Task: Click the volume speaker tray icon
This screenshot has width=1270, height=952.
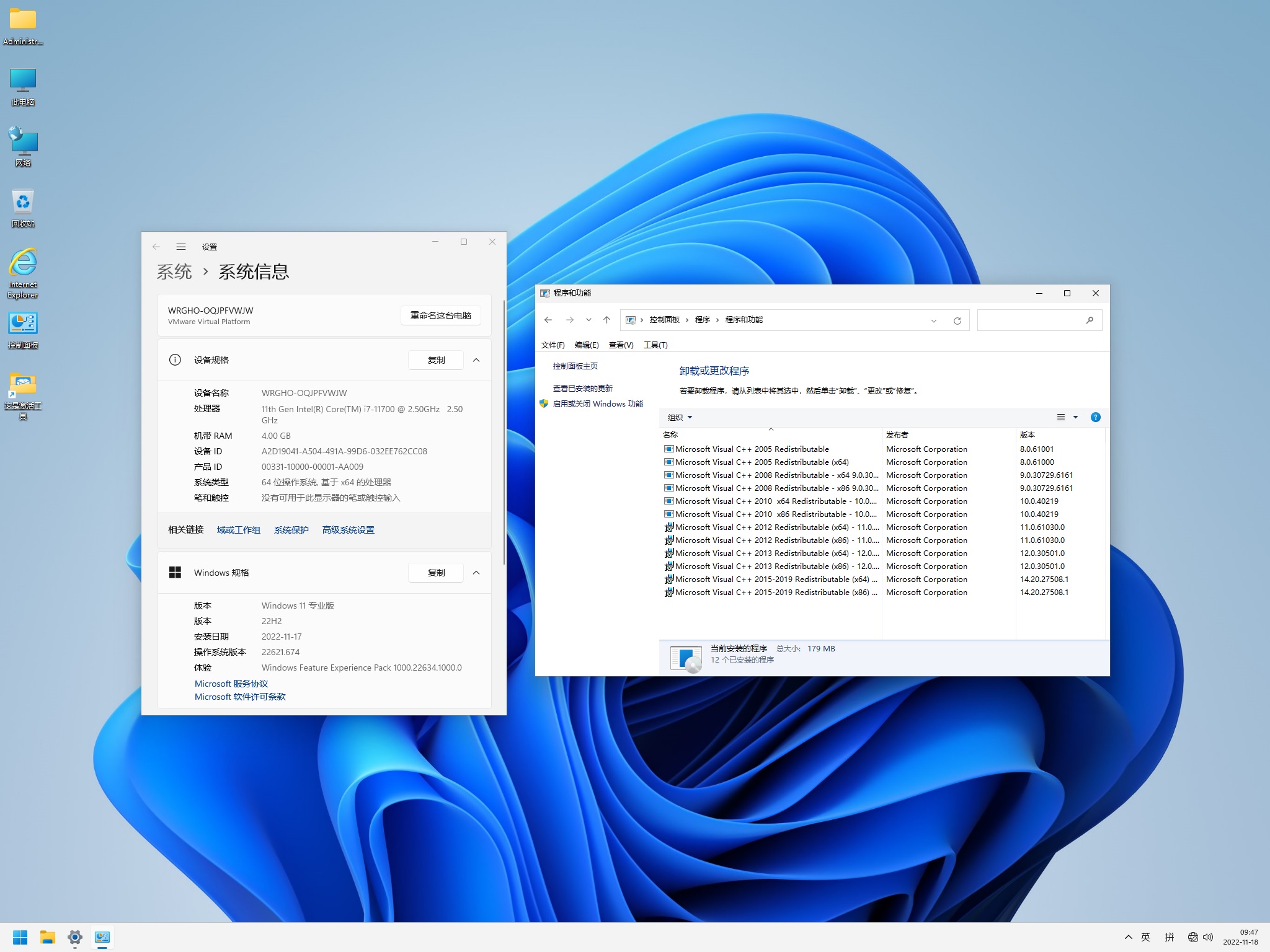Action: [x=1208, y=937]
